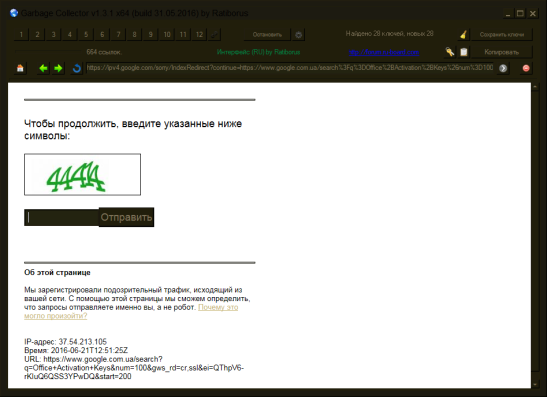Navigate back with the green left arrow
Image resolution: width=547 pixels, height=397 pixels.
tap(43, 68)
